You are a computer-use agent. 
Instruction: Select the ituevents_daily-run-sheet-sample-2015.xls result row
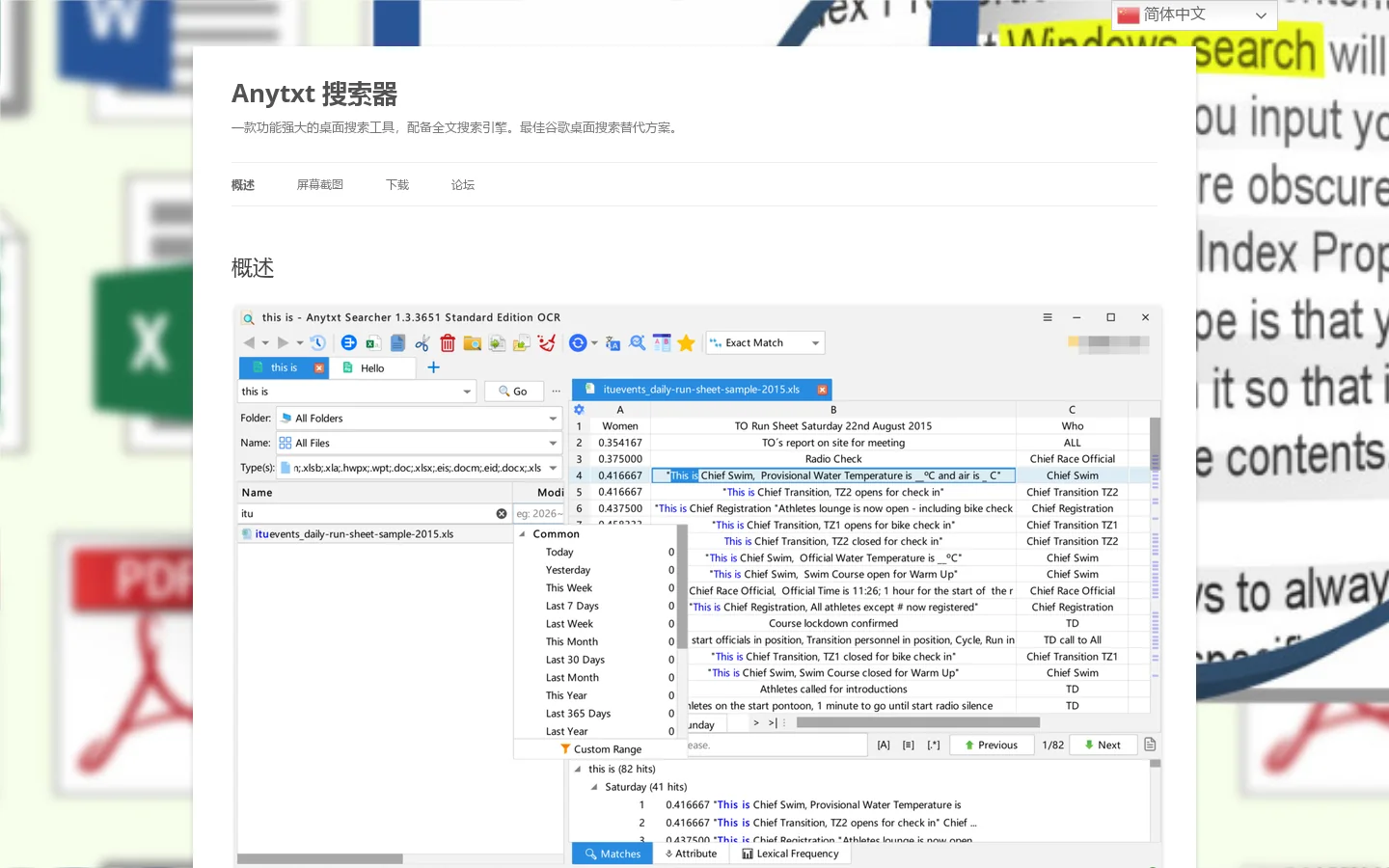pos(375,534)
